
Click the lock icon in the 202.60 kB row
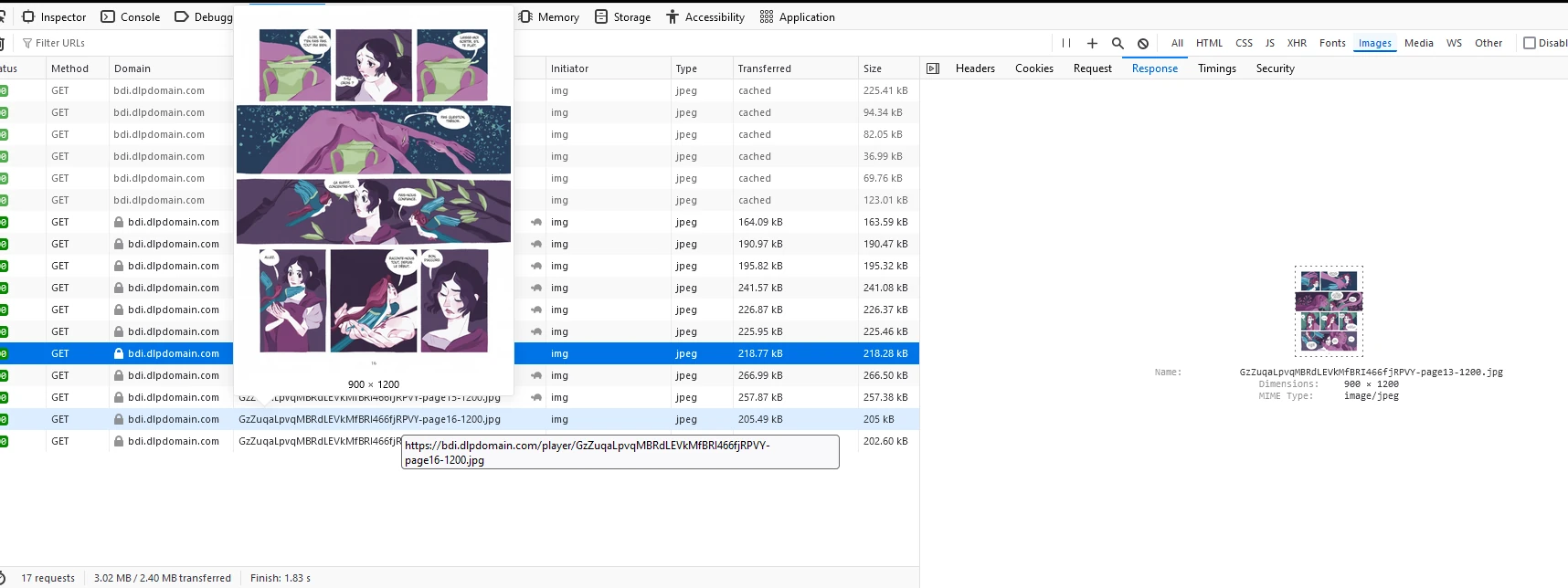pyautogui.click(x=119, y=441)
